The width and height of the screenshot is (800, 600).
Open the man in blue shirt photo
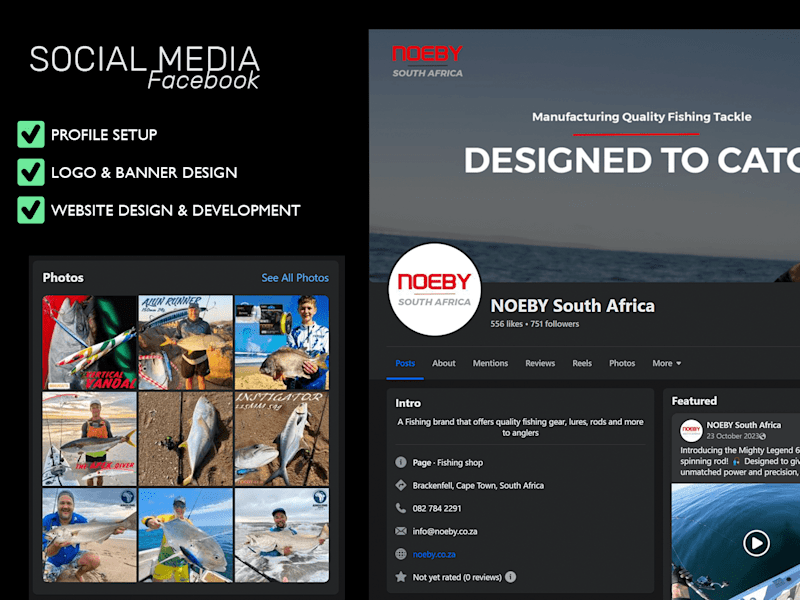89,535
